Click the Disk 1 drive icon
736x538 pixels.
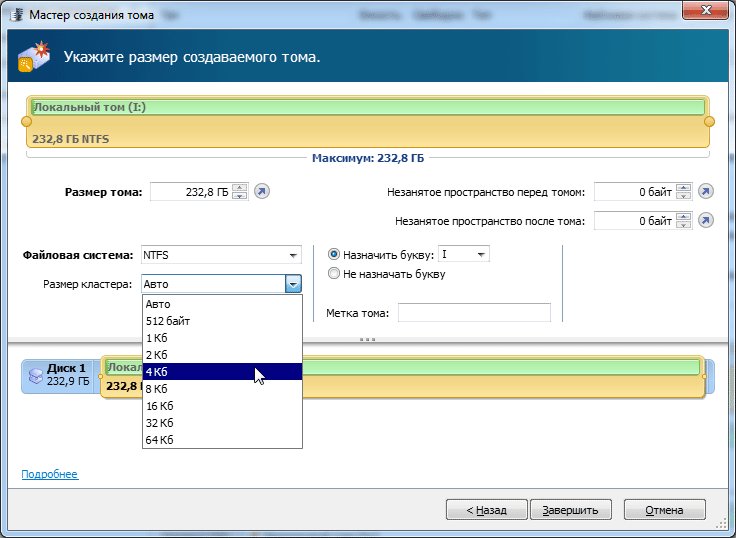[x=35, y=375]
